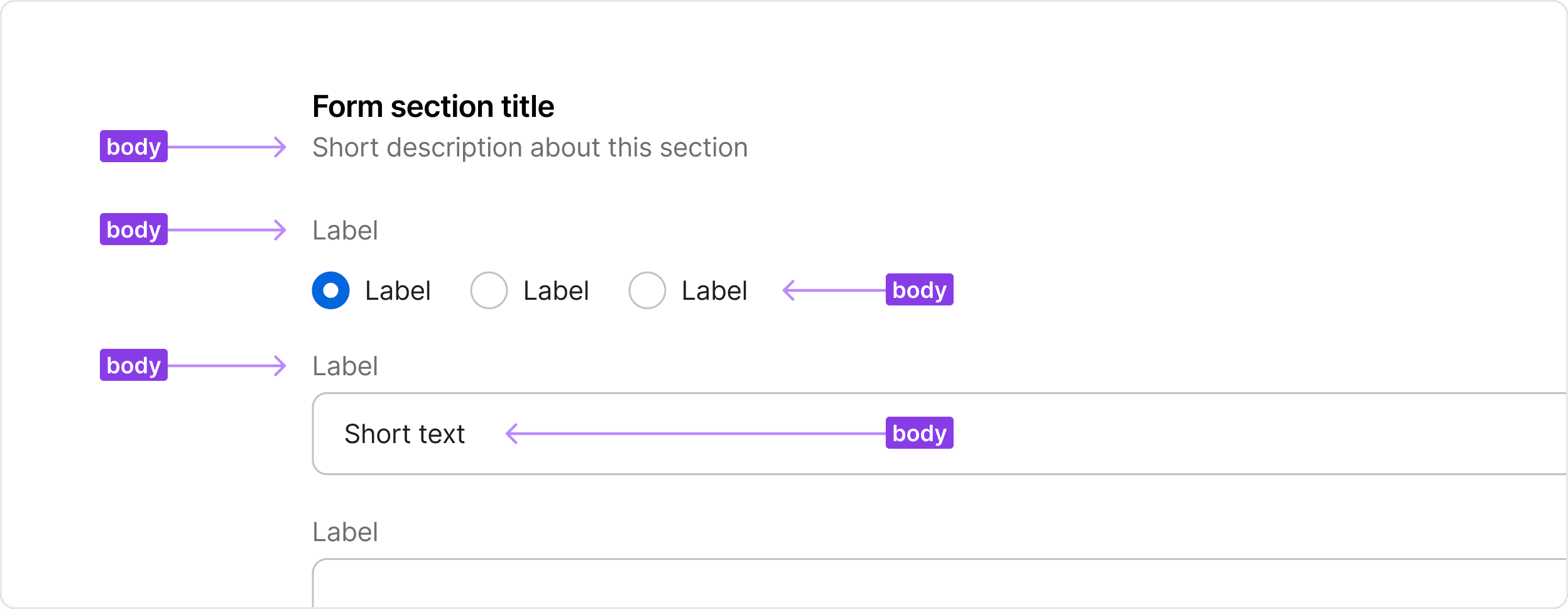1568x609 pixels.
Task: Click the body tag beside the radio options
Action: (919, 290)
